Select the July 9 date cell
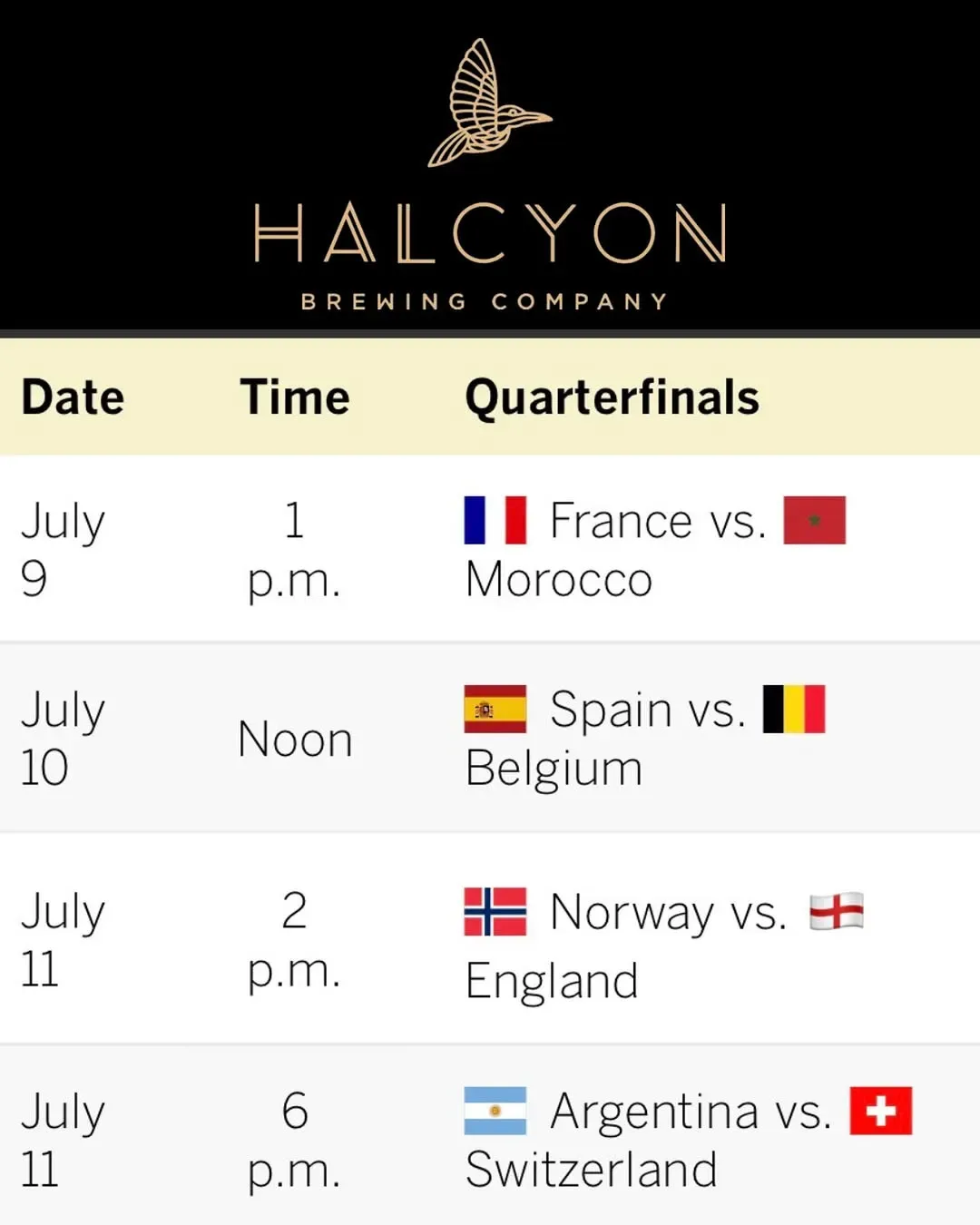This screenshot has width=980, height=1225. [63, 549]
